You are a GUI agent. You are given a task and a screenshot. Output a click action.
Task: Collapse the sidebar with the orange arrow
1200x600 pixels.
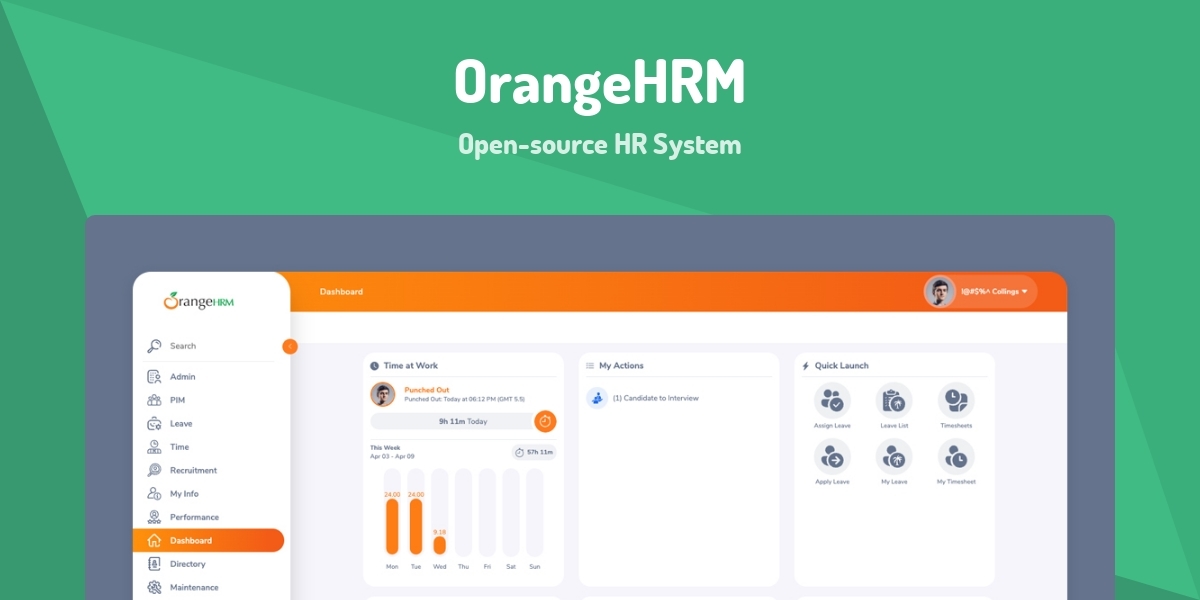click(x=290, y=346)
